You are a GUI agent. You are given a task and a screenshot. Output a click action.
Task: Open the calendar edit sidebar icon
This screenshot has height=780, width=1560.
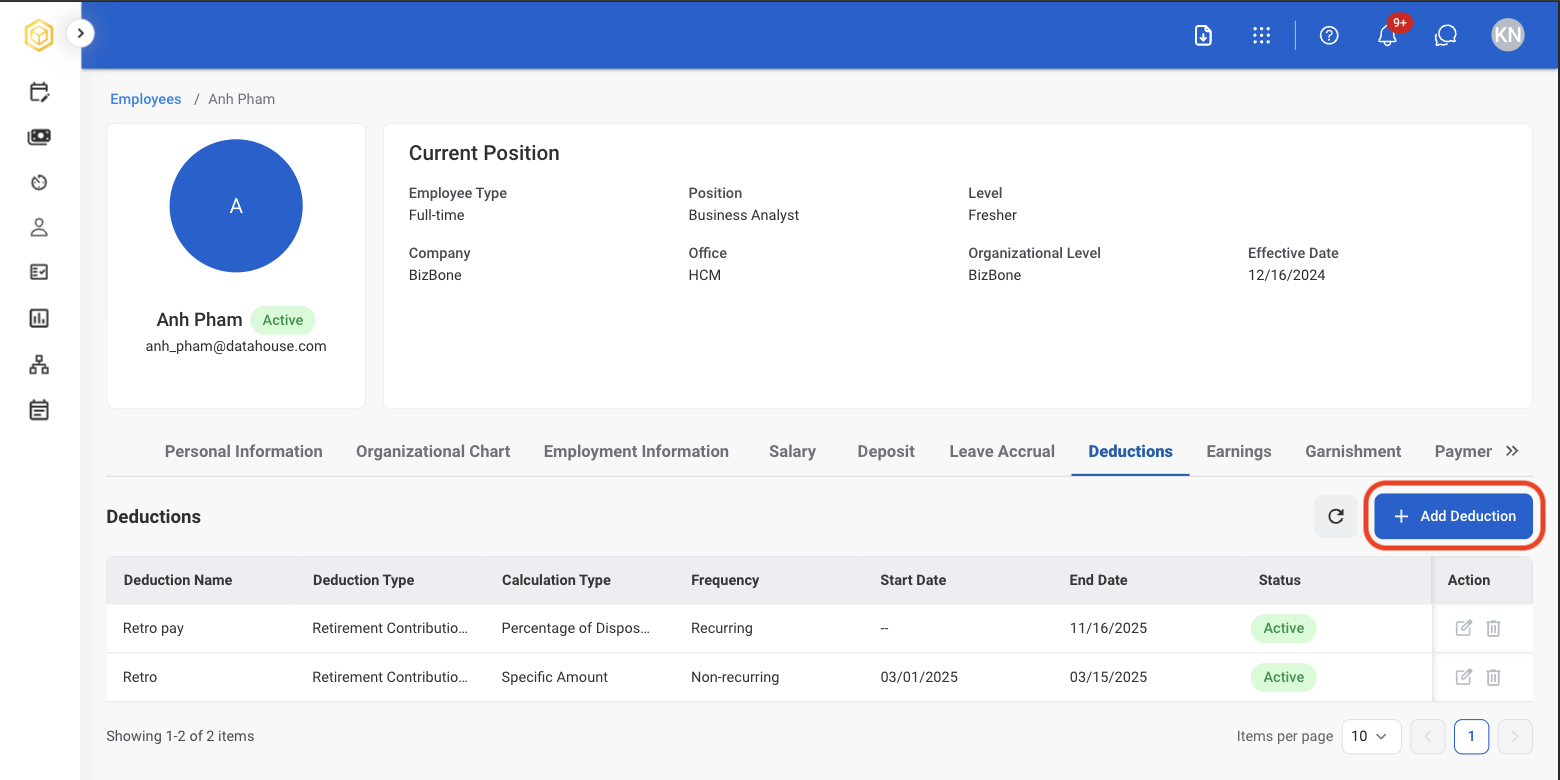(x=39, y=92)
